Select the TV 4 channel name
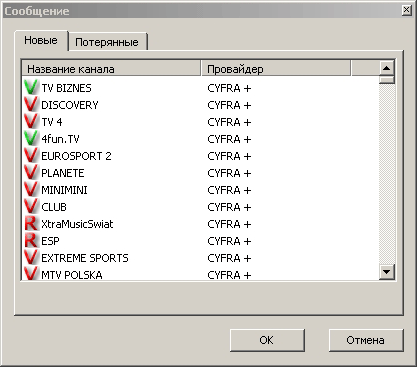Screen dimensions: 417x367 (x=52, y=122)
